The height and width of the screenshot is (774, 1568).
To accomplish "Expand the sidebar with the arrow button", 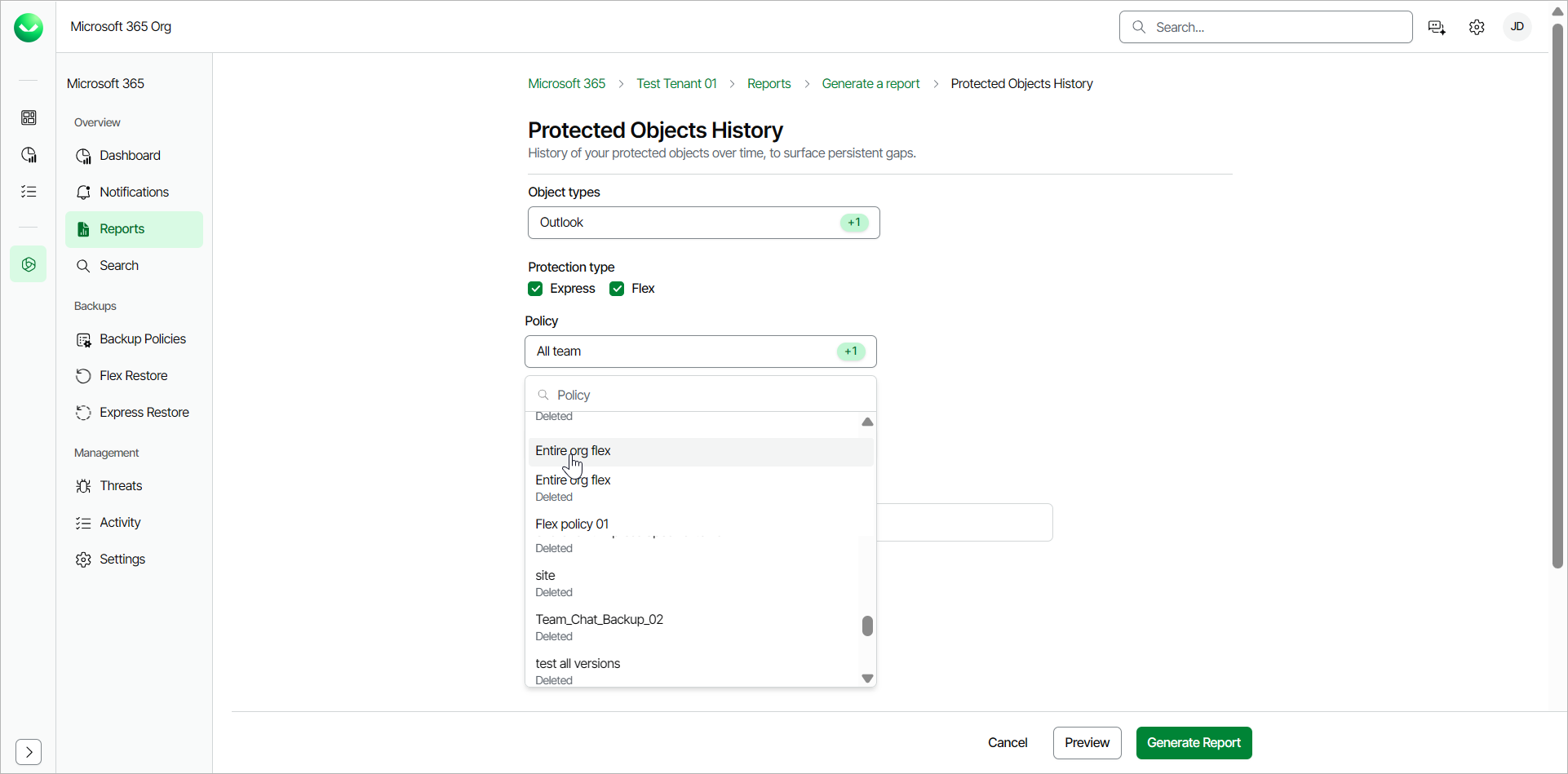I will (x=29, y=751).
